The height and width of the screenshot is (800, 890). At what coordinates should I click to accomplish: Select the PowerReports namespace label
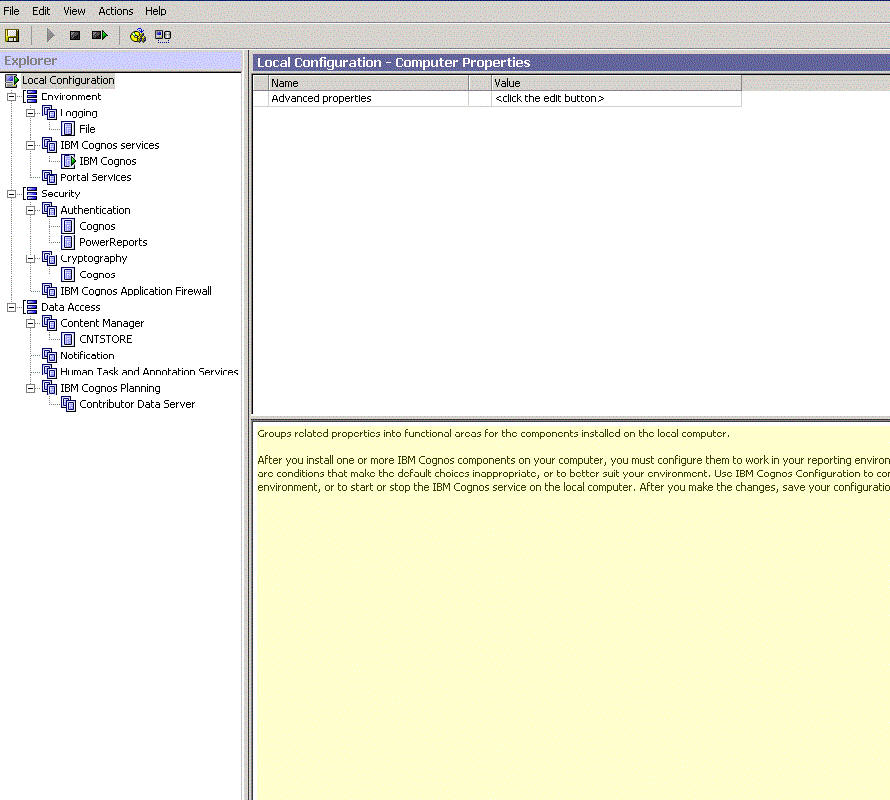(x=113, y=242)
